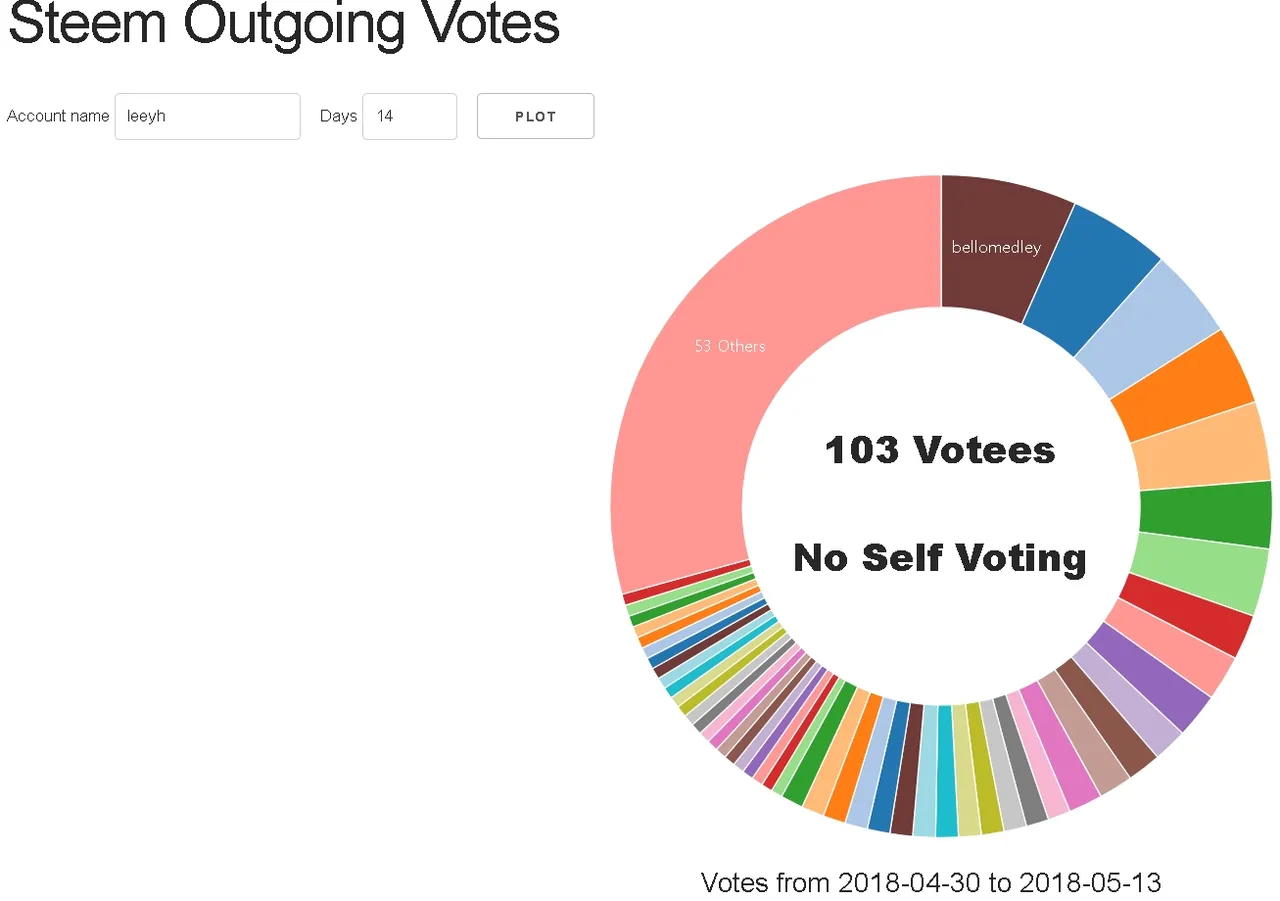Image resolution: width=1280 pixels, height=901 pixels.
Task: Select the 53 Others pink slice
Action: pos(730,346)
